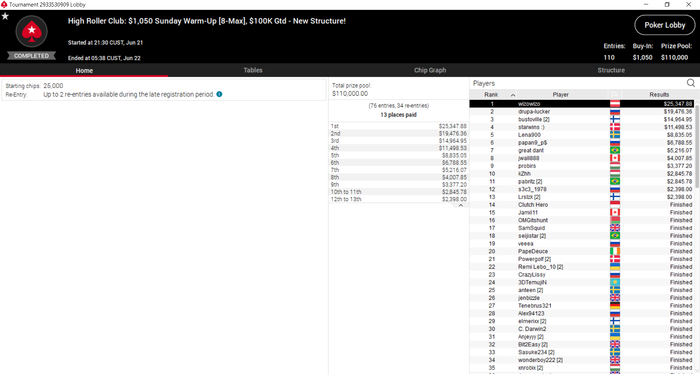Click the tournament window title bar icon

pyautogui.click(x=4, y=4)
